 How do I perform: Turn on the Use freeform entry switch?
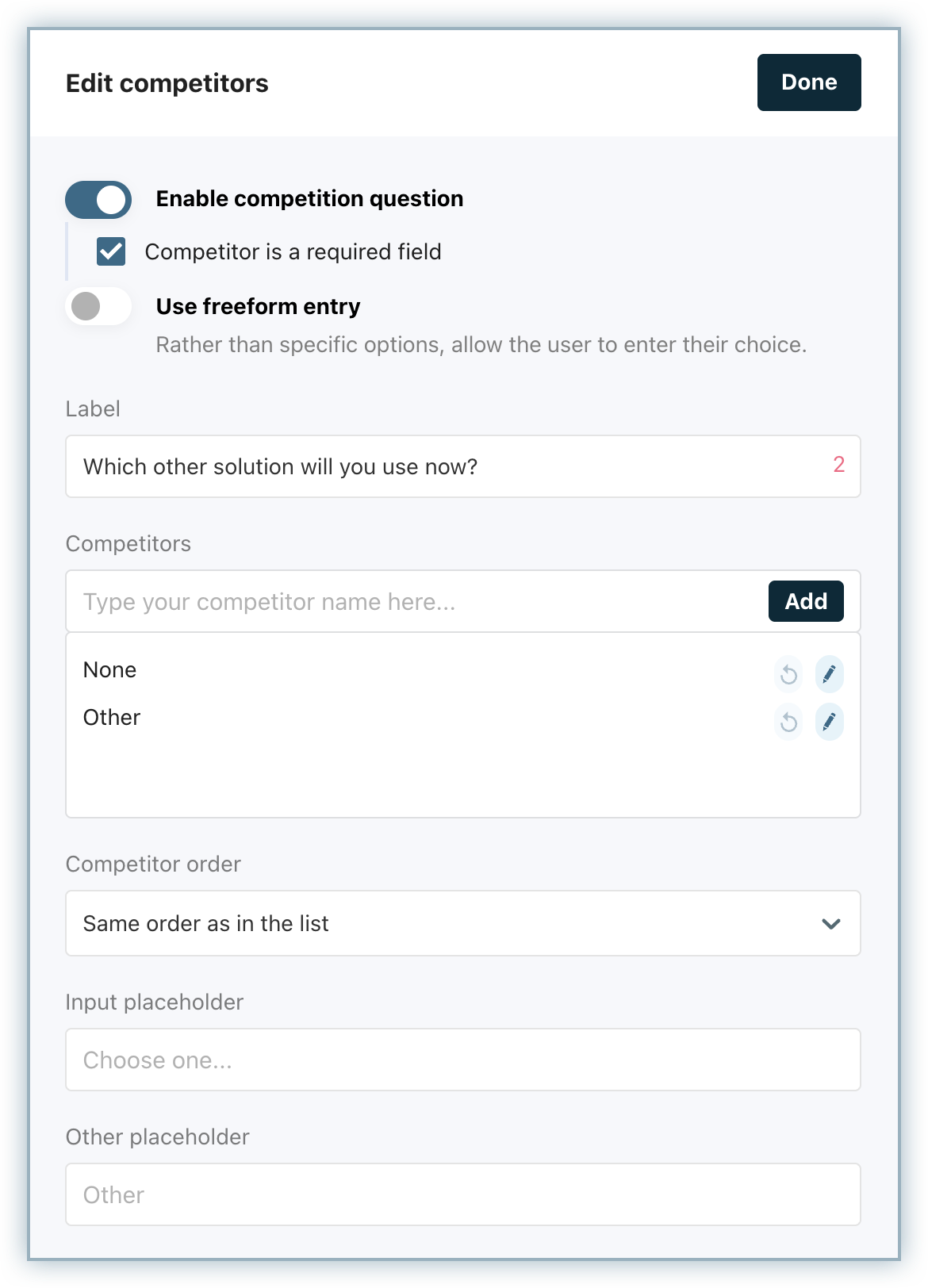pos(98,306)
